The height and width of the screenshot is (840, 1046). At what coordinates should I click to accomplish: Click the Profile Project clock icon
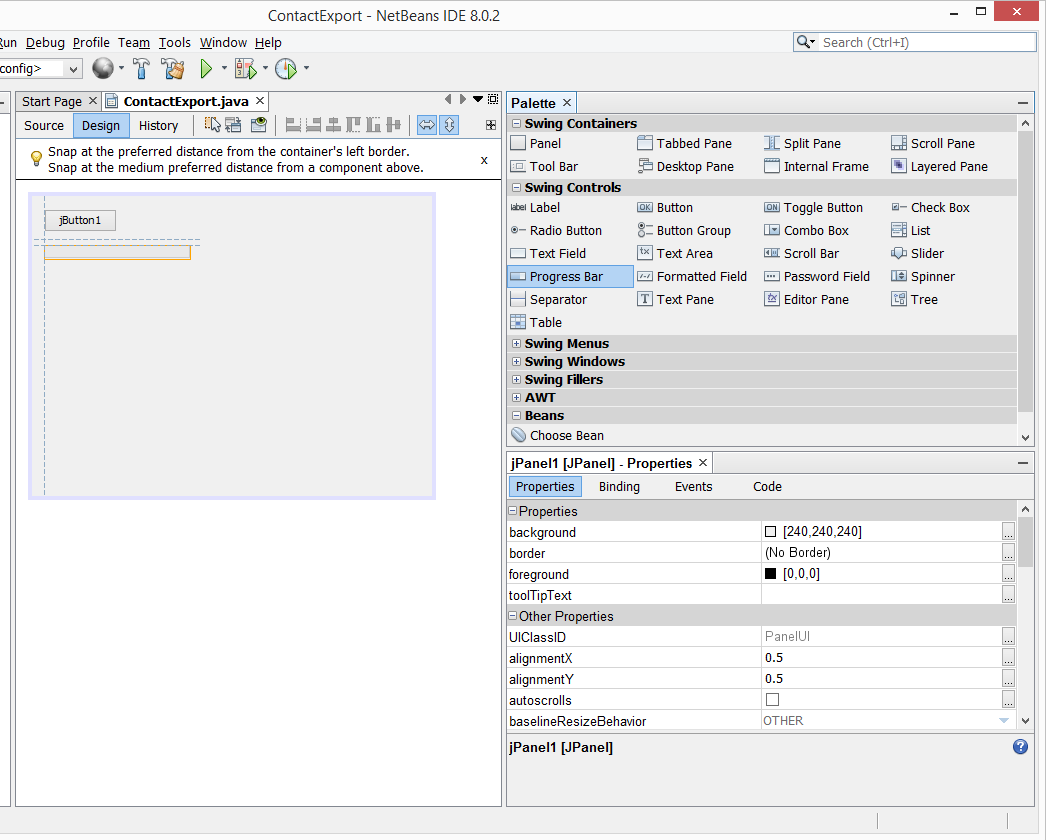tap(286, 69)
